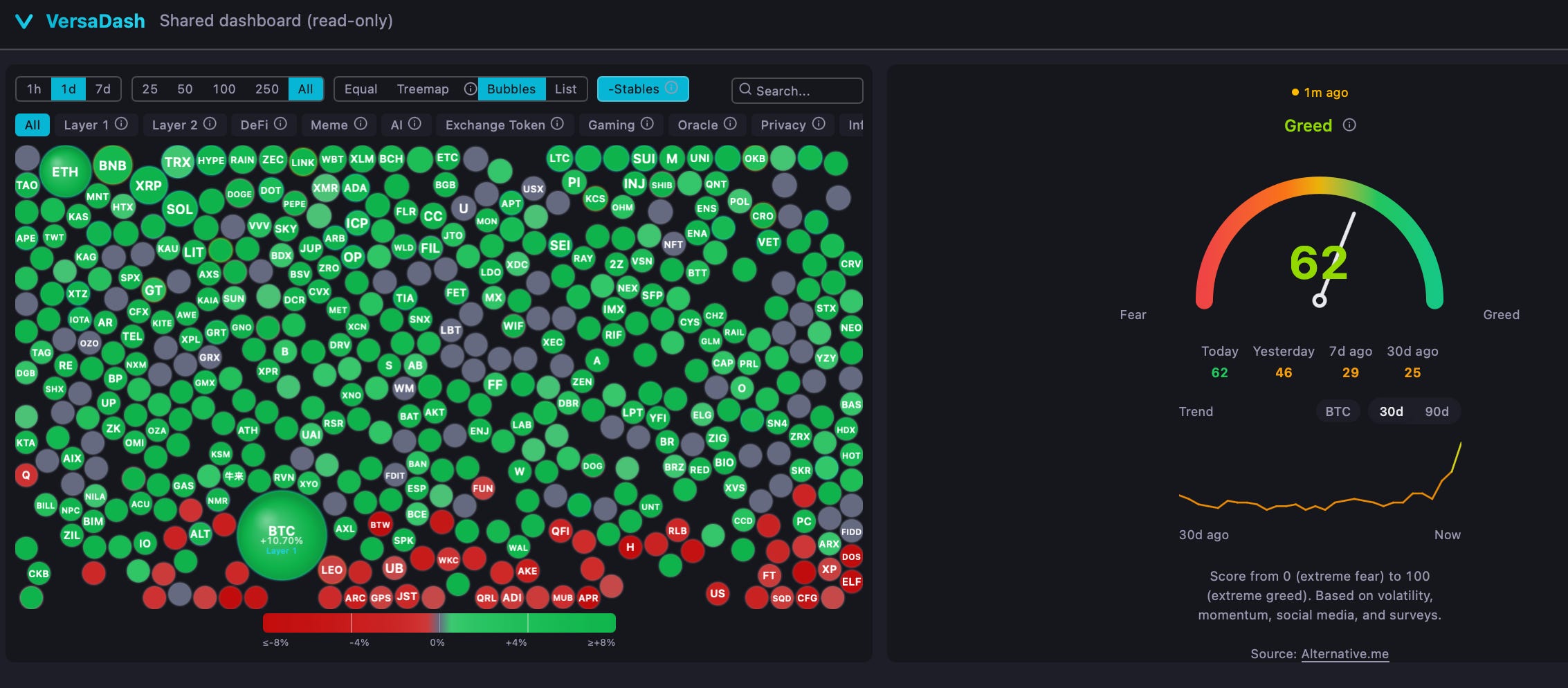This screenshot has width=1568, height=688.
Task: Show the DeFi category info icon
Action: [x=280, y=124]
